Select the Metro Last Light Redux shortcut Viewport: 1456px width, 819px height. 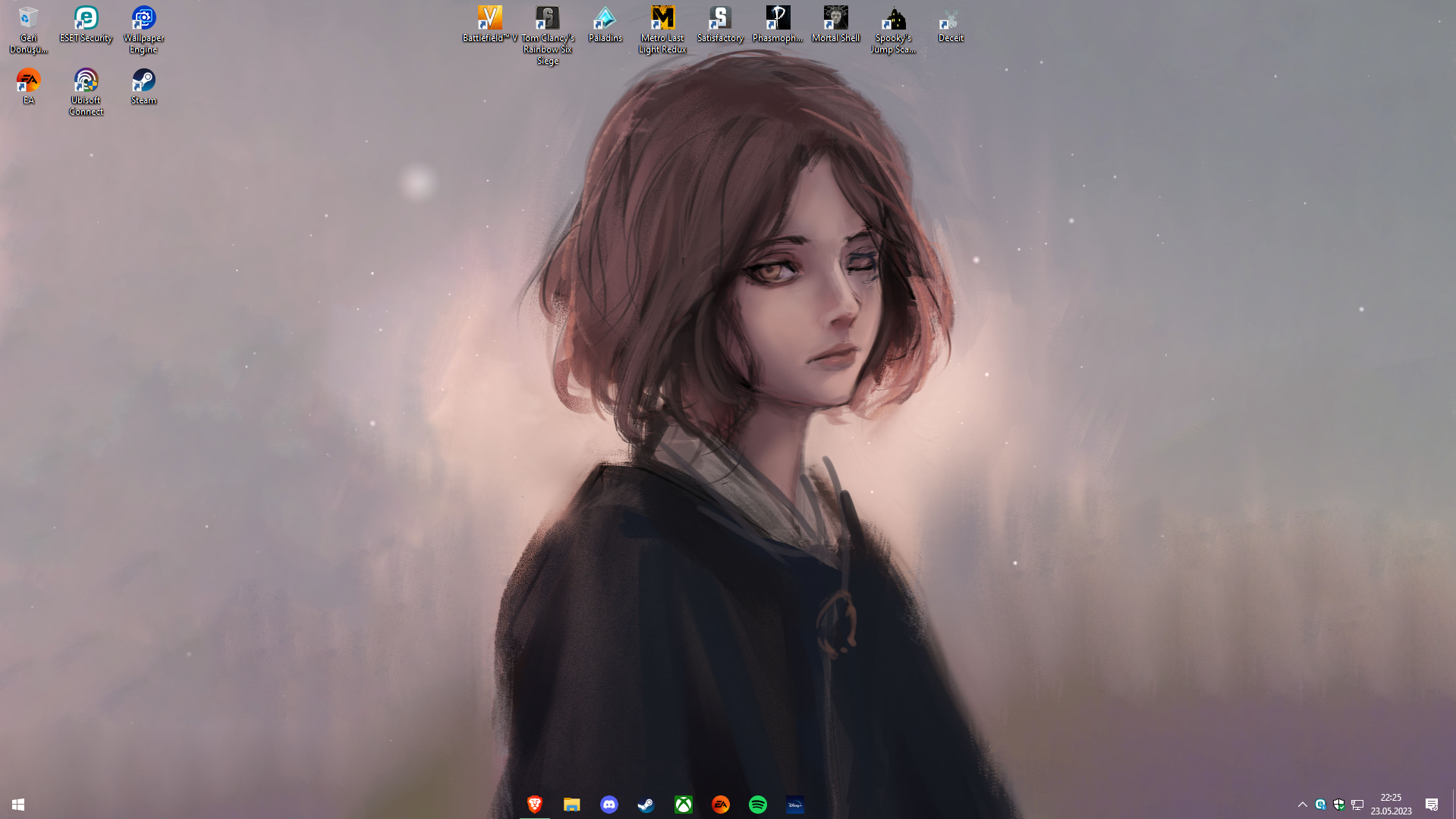pyautogui.click(x=662, y=30)
